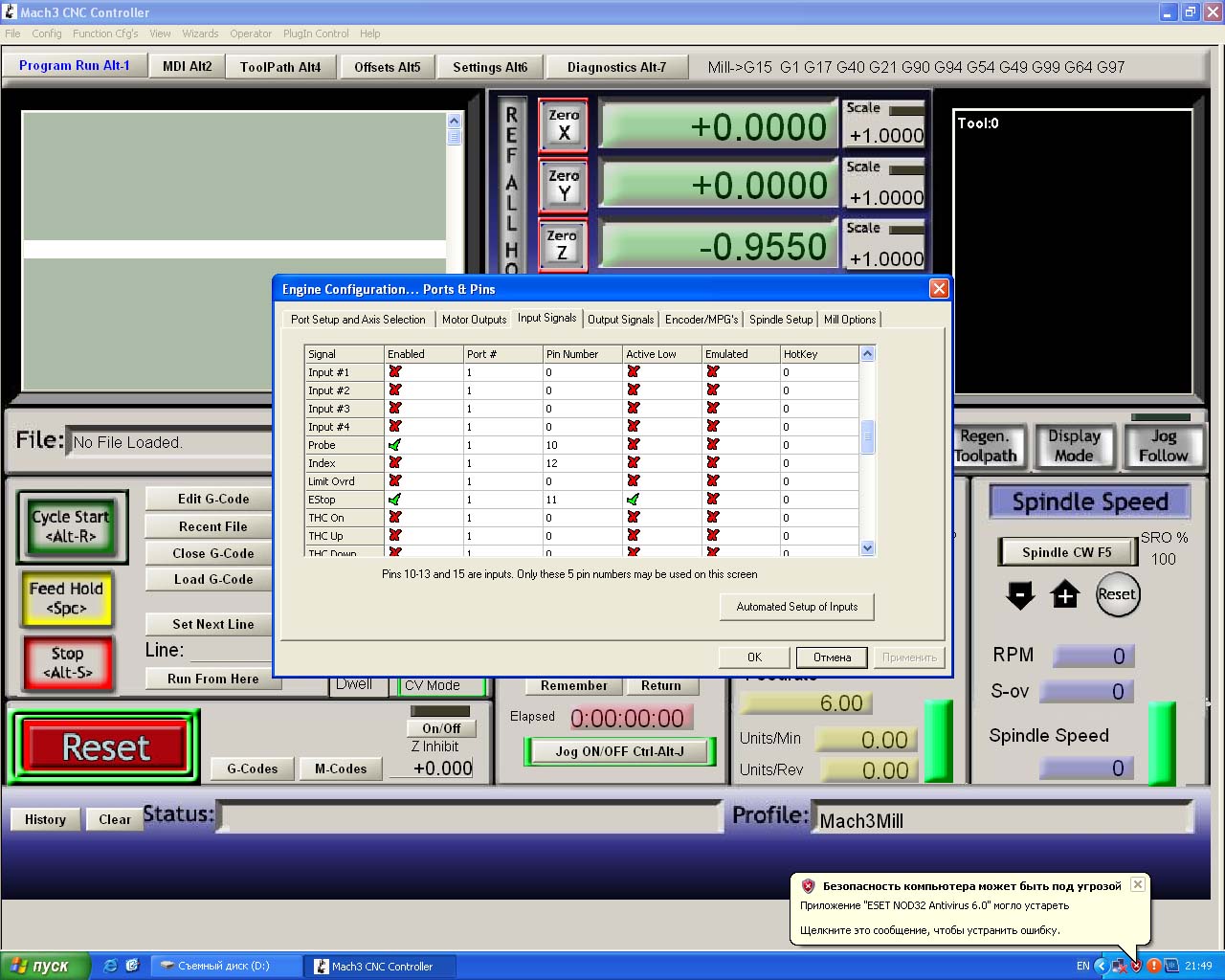This screenshot has height=980, width=1225.
Task: Toggle Enabled for the Index signal
Action: coord(395,463)
